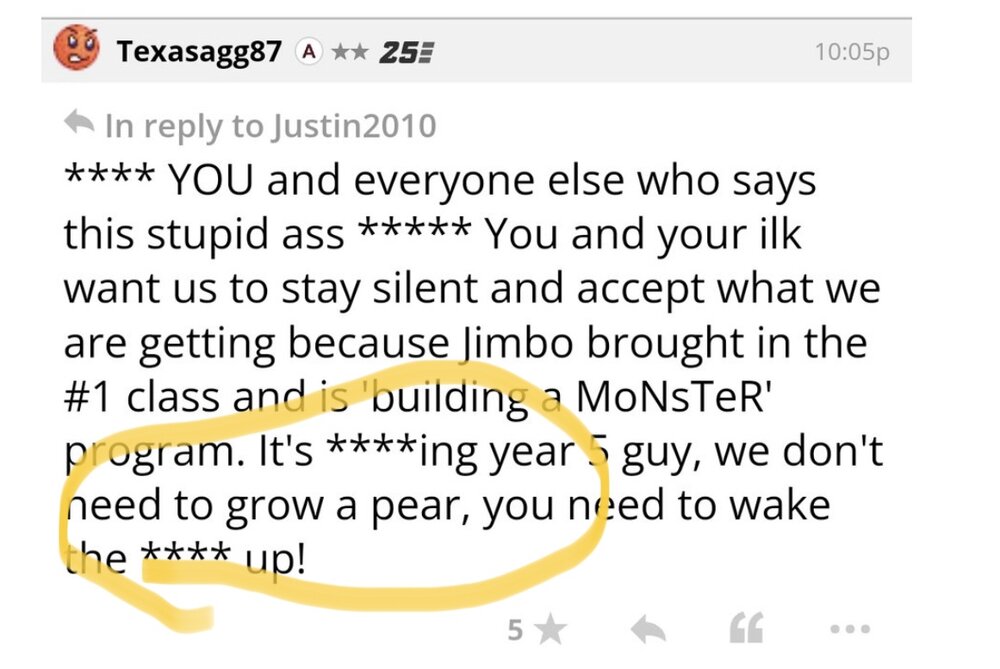This screenshot has height=669, width=1000.
Task: Click the angry face avatar
Action: coord(78,49)
